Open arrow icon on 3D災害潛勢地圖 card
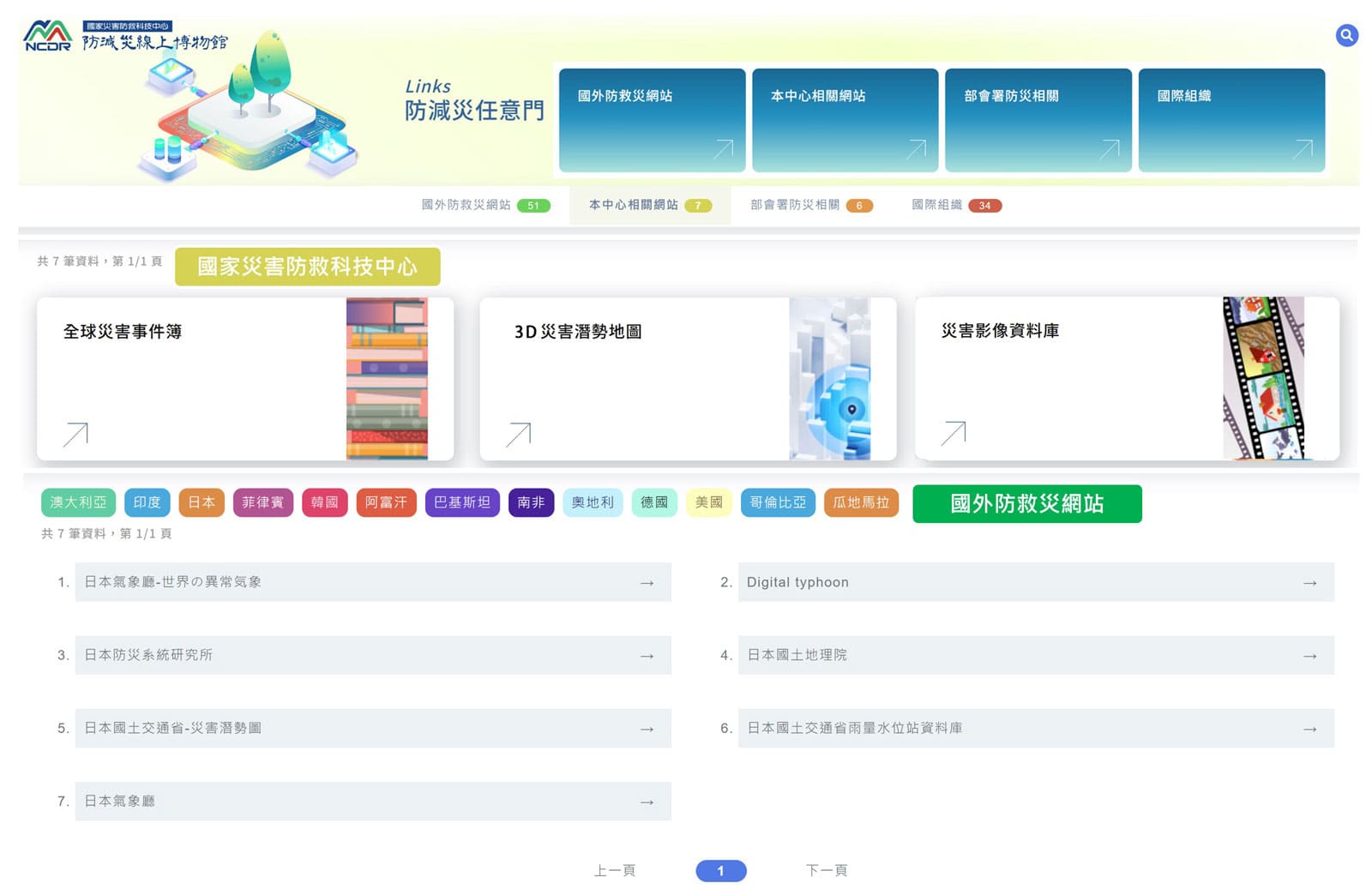The image size is (1372, 889). 518,434
